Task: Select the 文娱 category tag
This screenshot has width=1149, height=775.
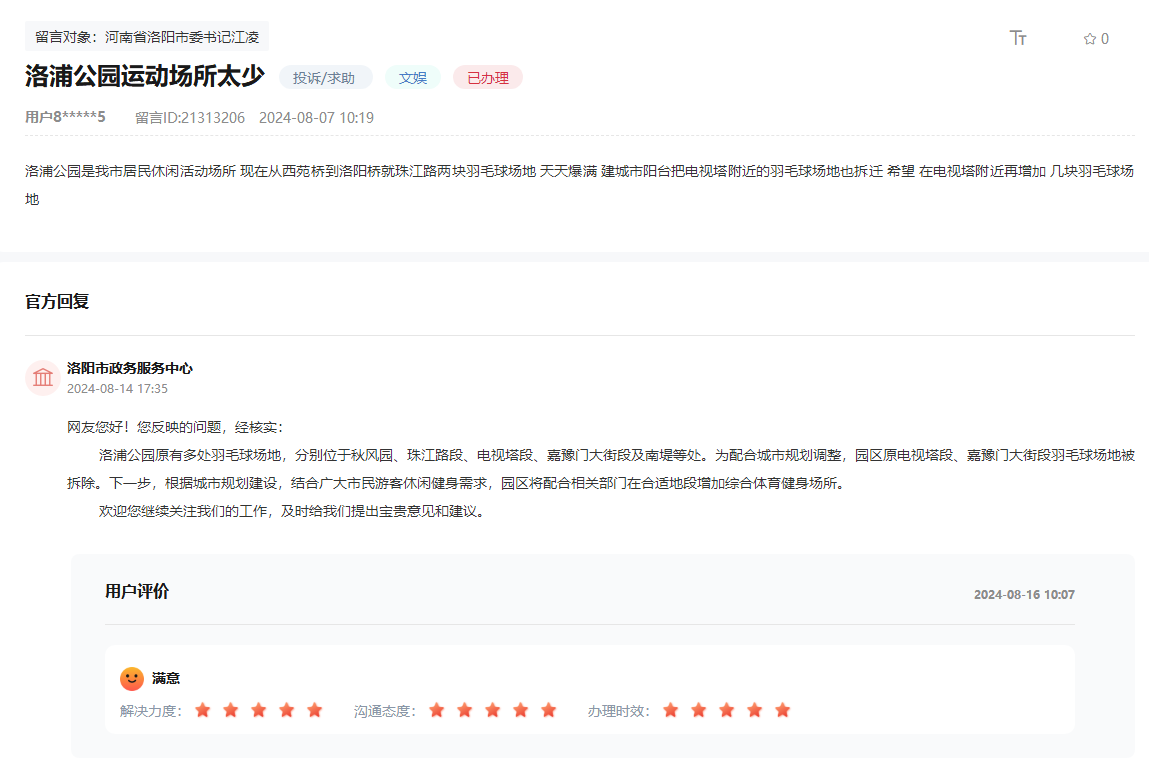Action: [412, 77]
